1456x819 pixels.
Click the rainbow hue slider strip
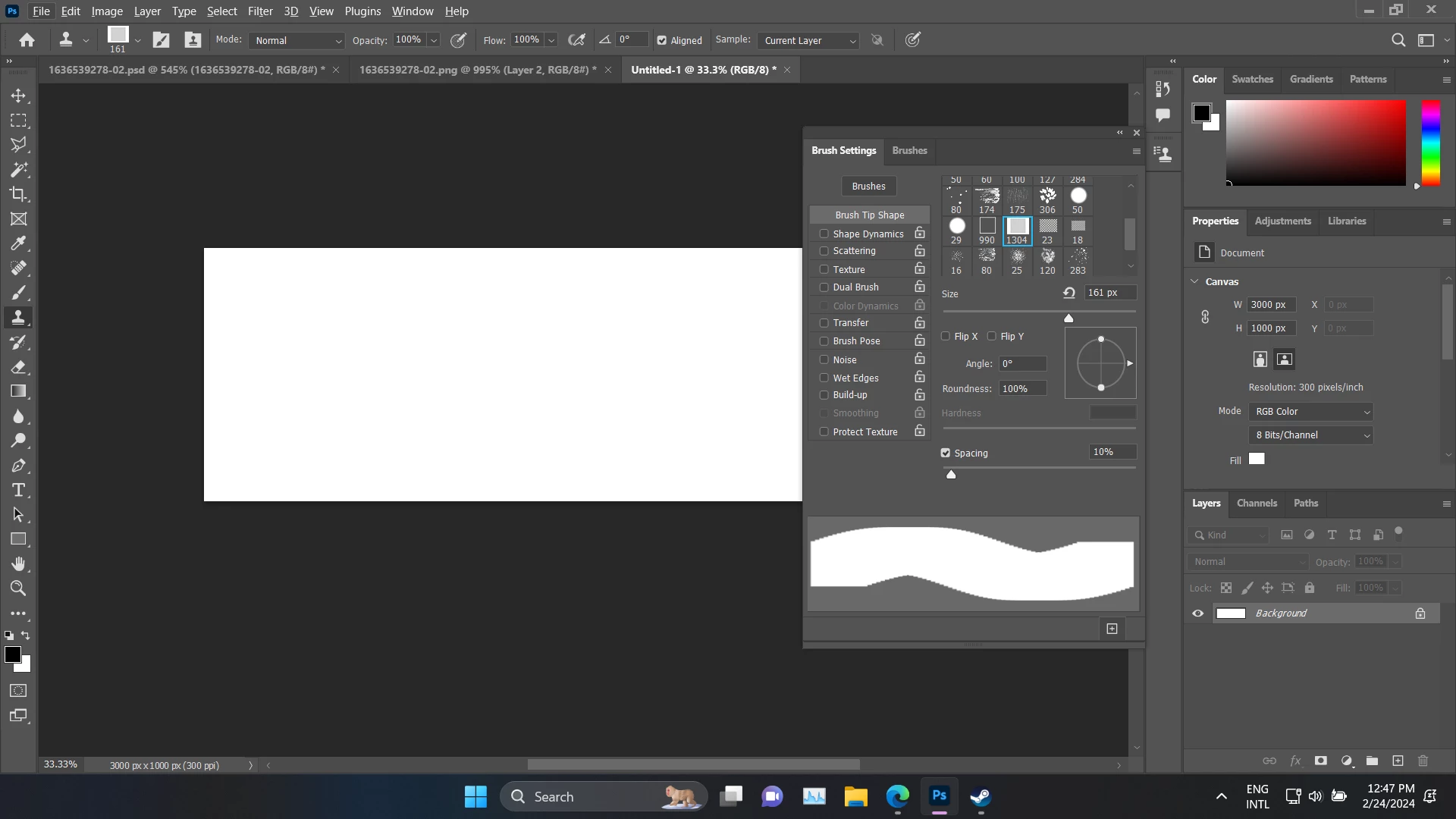(1430, 143)
